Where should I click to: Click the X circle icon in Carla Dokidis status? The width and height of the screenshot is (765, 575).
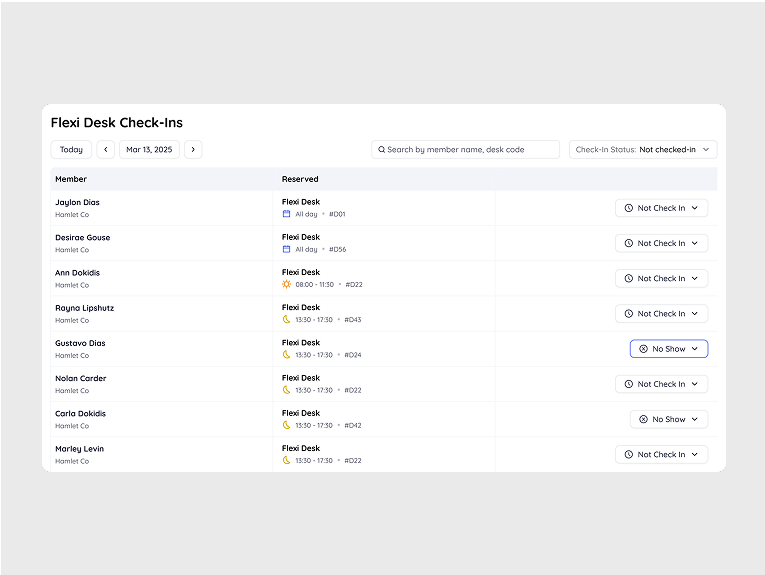click(643, 420)
